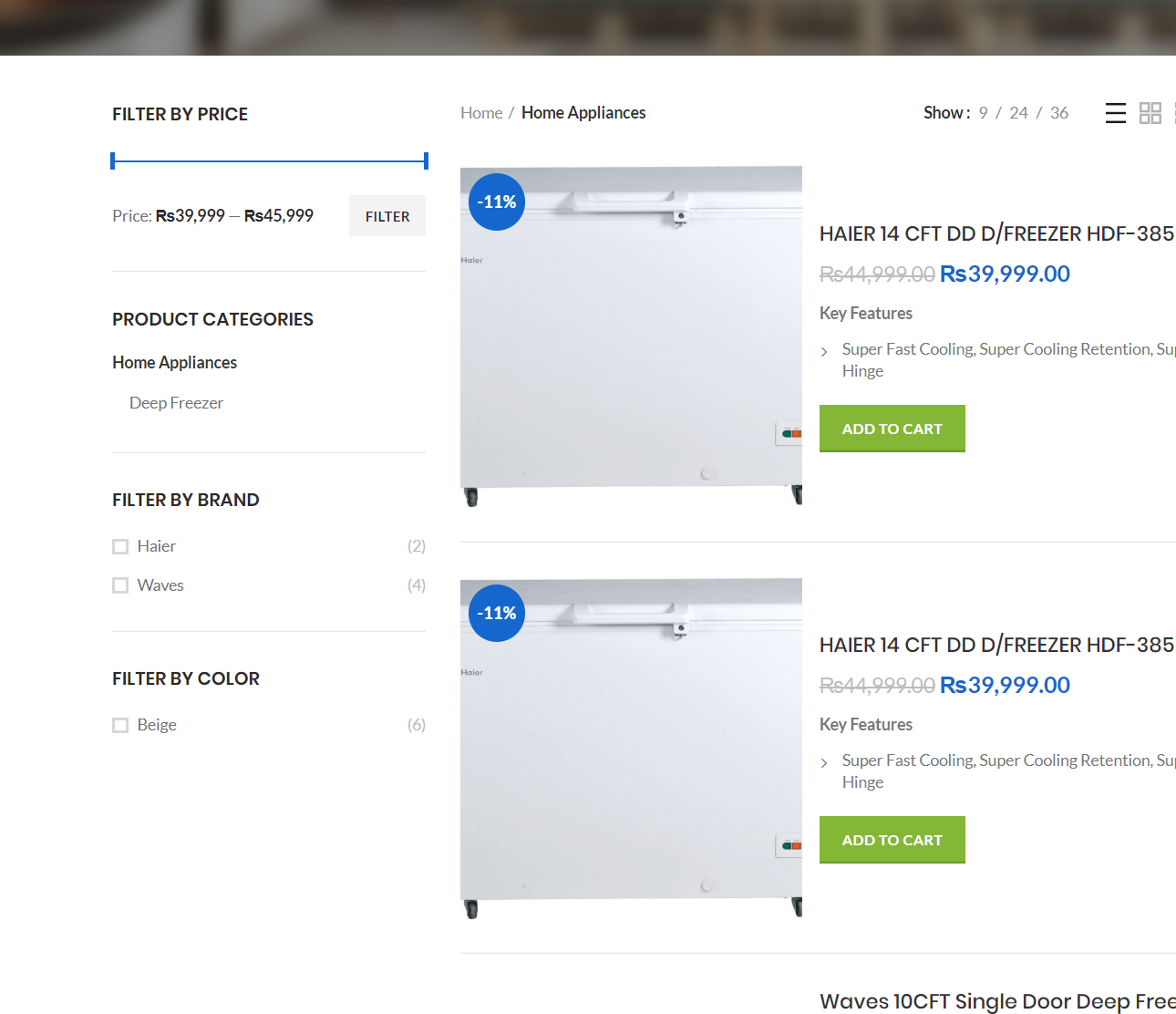Click Waves brand count (4)

pos(417,585)
